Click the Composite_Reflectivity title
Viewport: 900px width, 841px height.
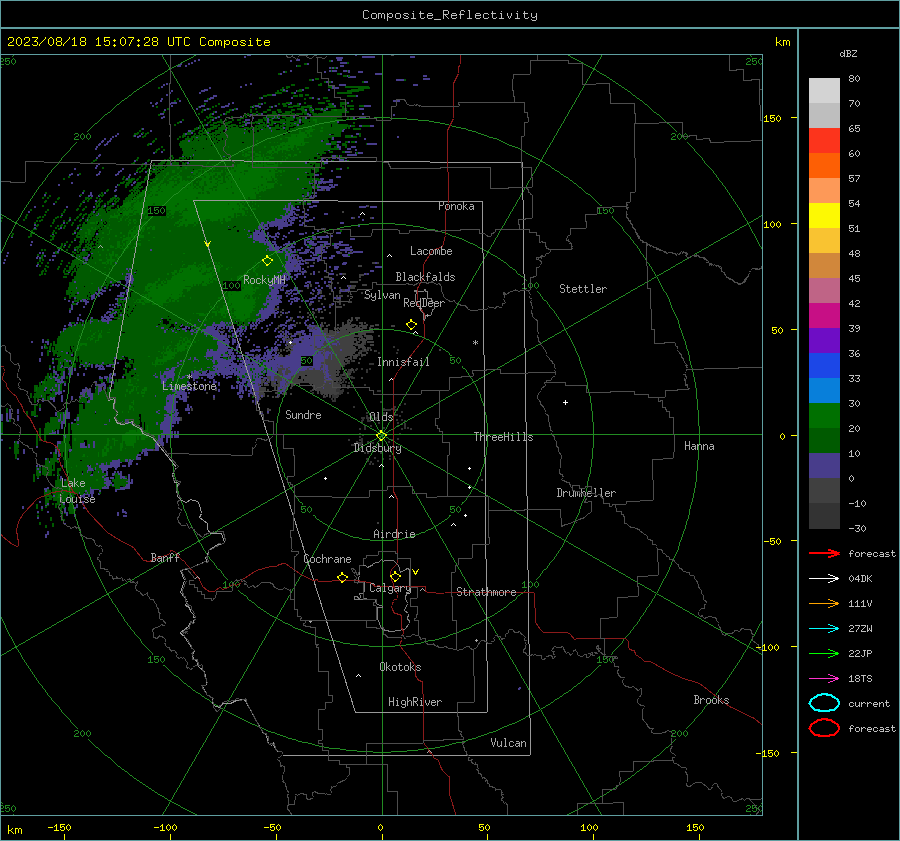point(450,15)
